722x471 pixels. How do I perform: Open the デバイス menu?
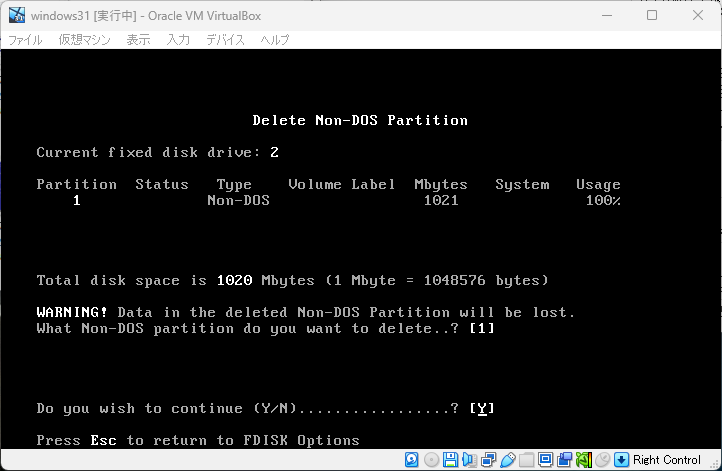[225, 40]
